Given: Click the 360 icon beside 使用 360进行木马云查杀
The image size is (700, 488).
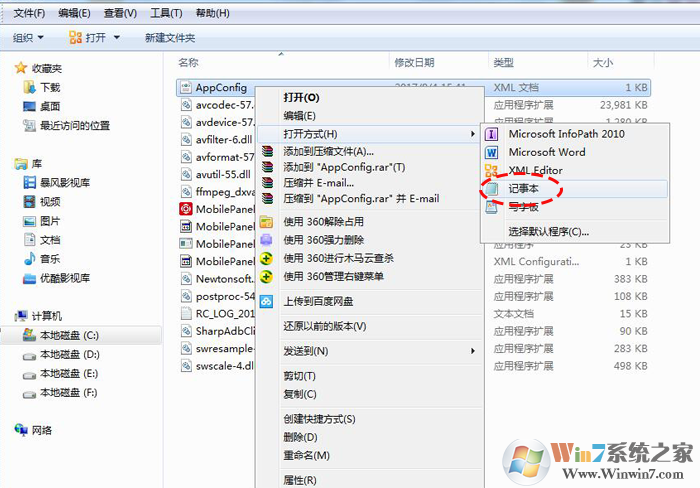Looking at the screenshot, I should tap(267, 259).
